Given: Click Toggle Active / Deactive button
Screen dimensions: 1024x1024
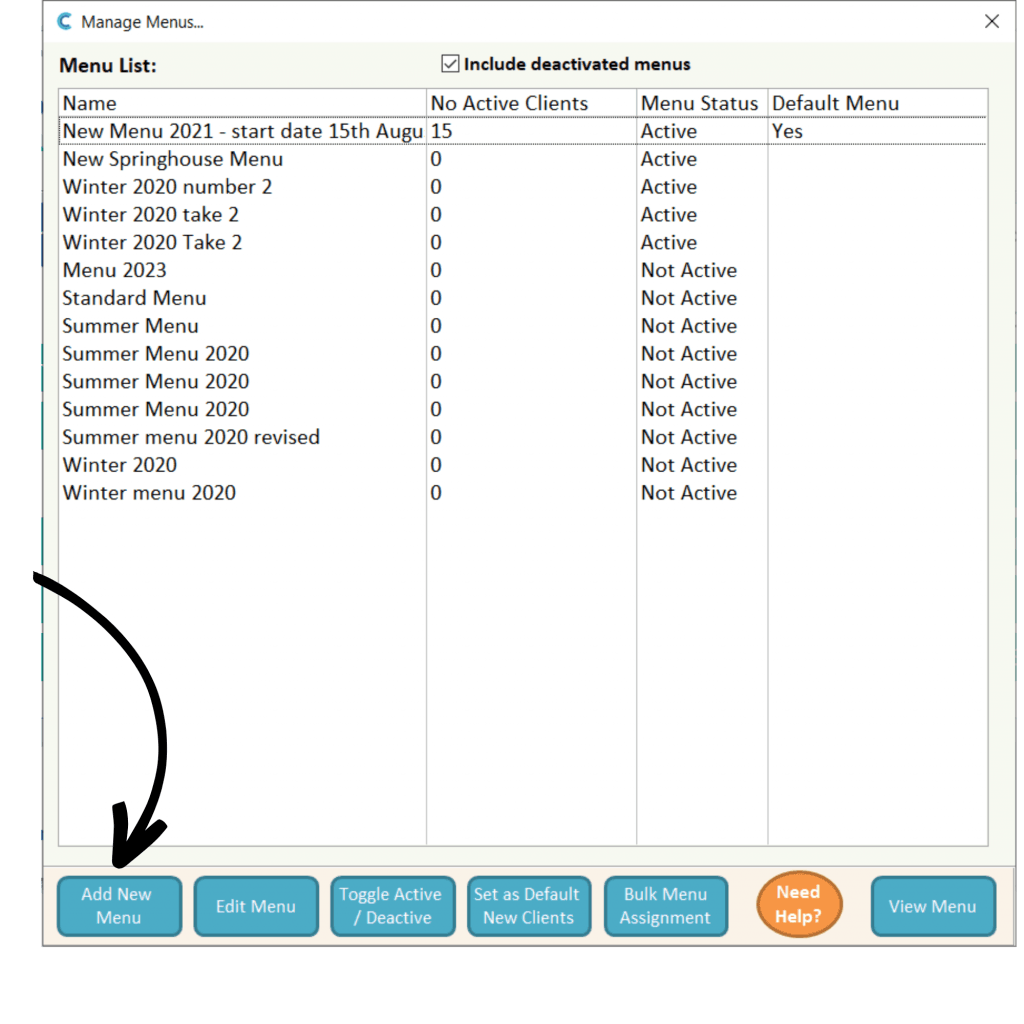Looking at the screenshot, I should click(x=392, y=906).
